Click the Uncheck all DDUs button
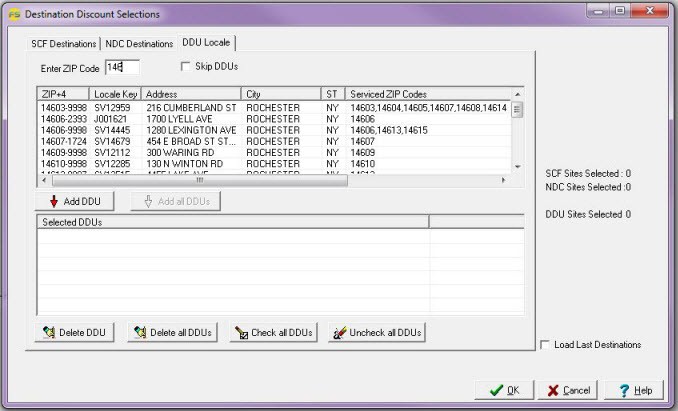This screenshot has width=678, height=411. coord(377,332)
